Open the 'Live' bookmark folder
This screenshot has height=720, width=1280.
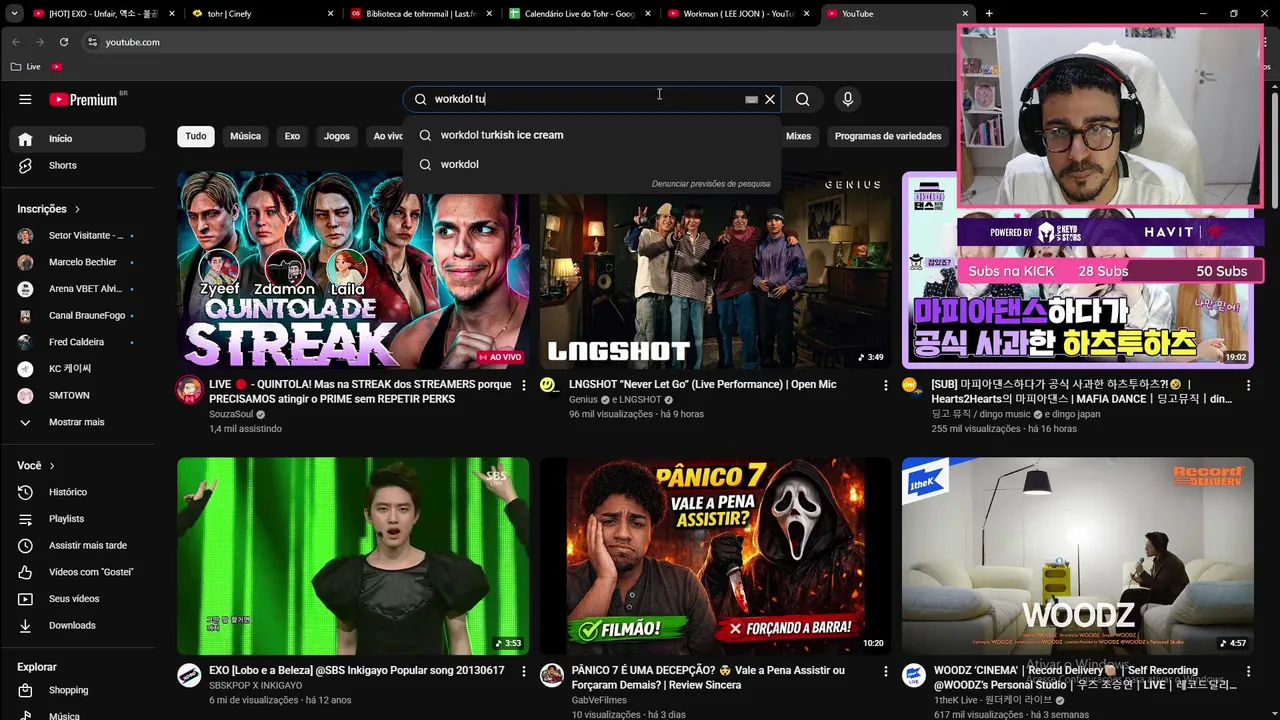26,66
